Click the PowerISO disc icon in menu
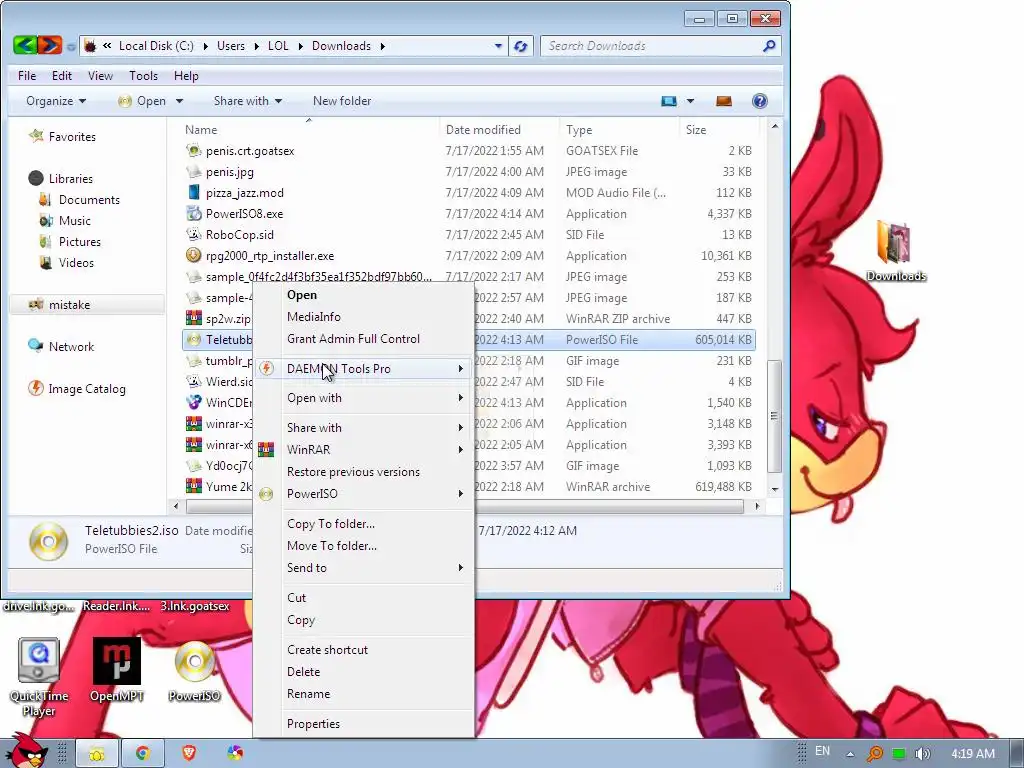Viewport: 1024px width, 768px height. click(x=266, y=494)
